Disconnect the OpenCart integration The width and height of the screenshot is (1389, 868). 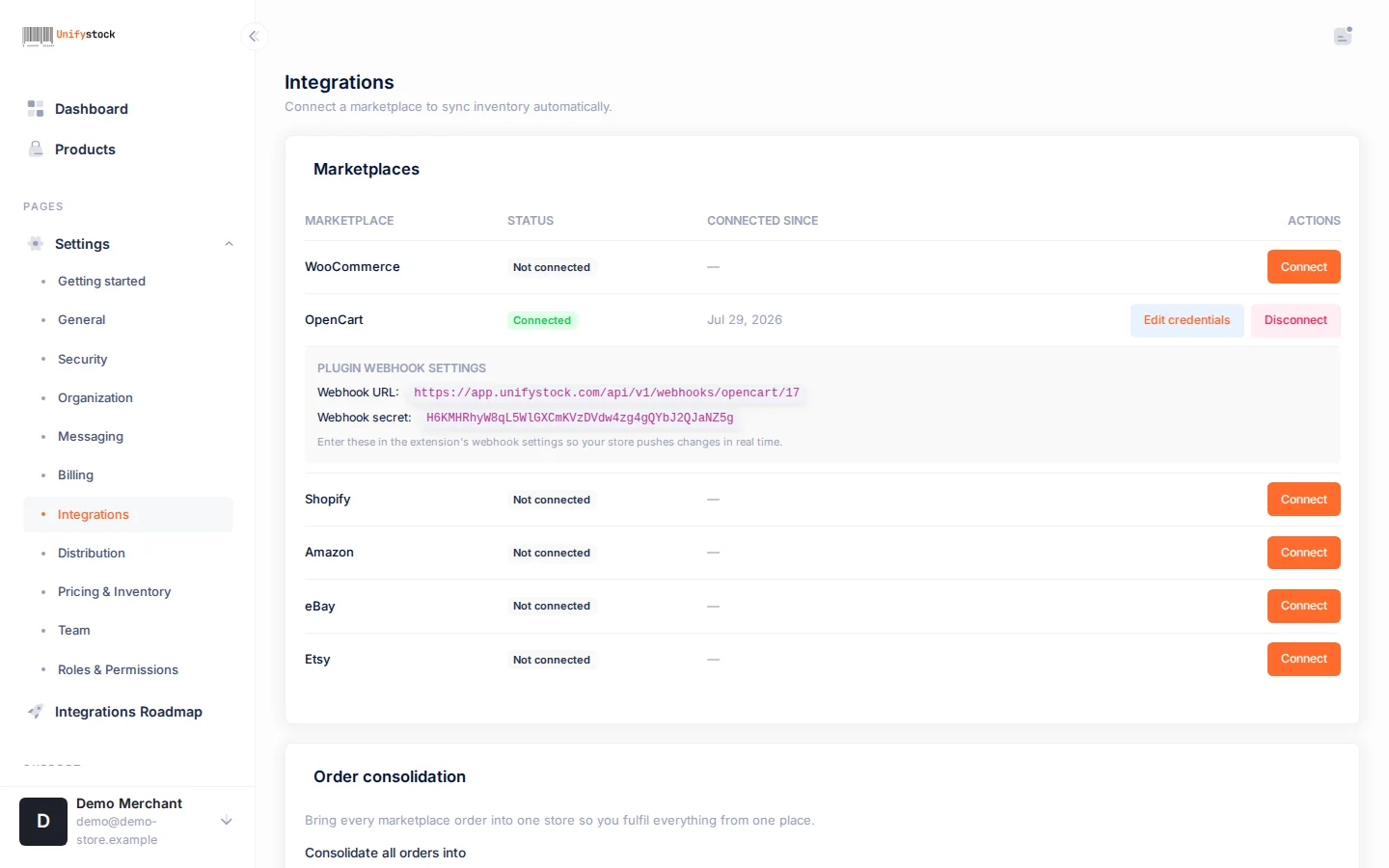1295,320
